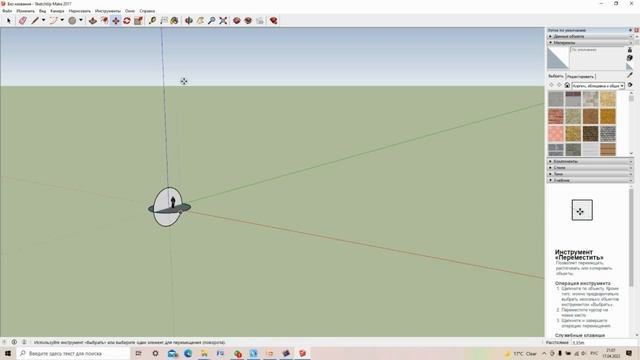Select the Pan hand tool
The image size is (640, 360).
click(x=200, y=20)
